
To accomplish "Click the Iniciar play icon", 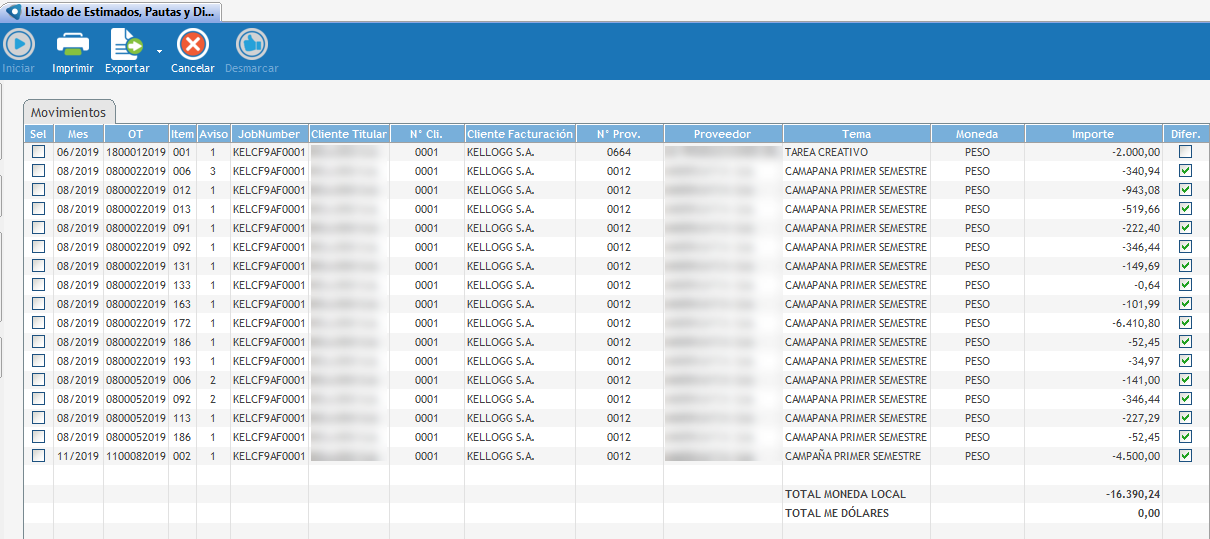I will tap(19, 44).
